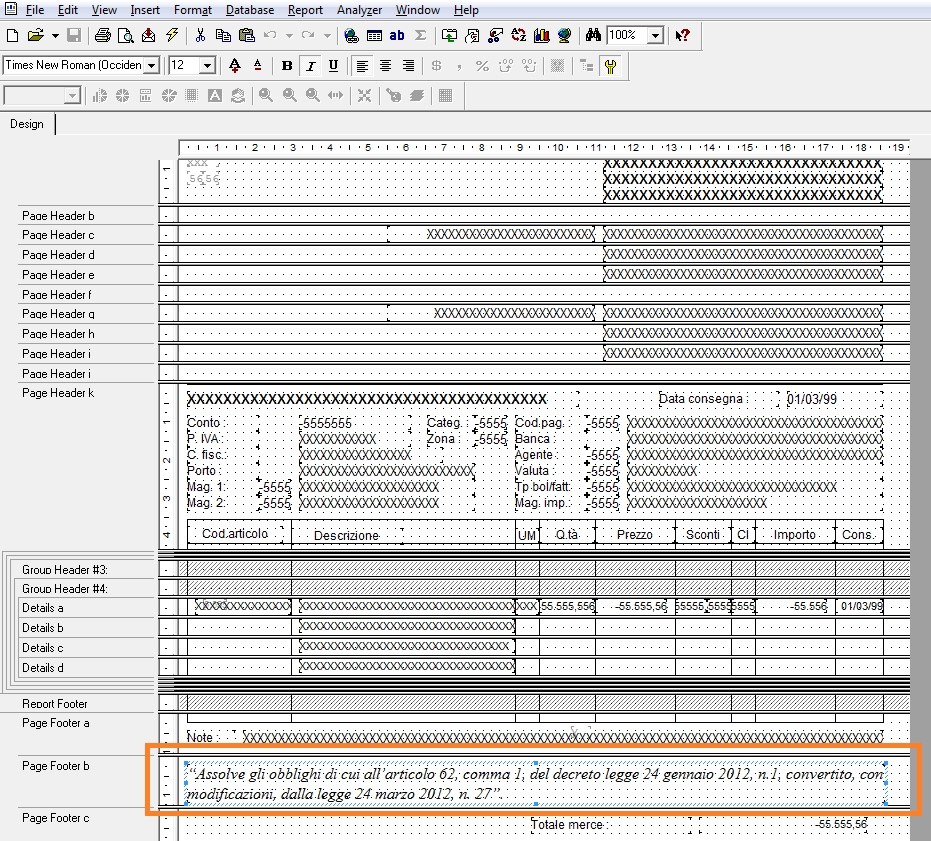Image resolution: width=931 pixels, height=841 pixels.
Task: Click the yellow wrench Format icon
Action: click(x=610, y=66)
